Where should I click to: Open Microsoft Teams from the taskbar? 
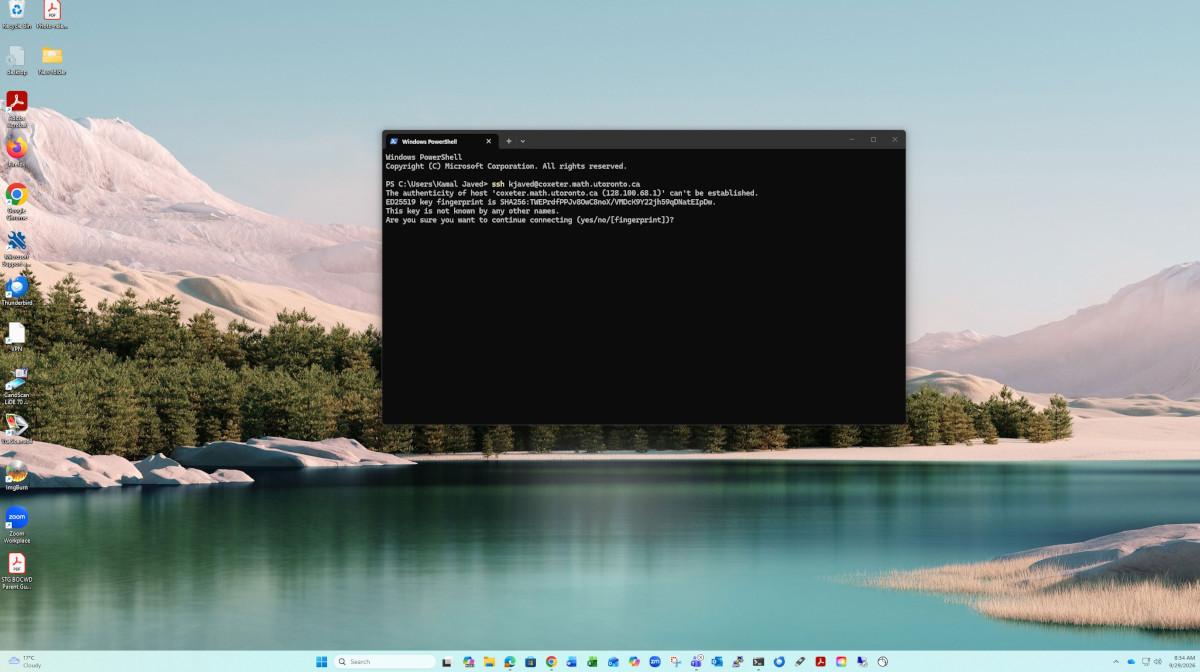click(696, 661)
